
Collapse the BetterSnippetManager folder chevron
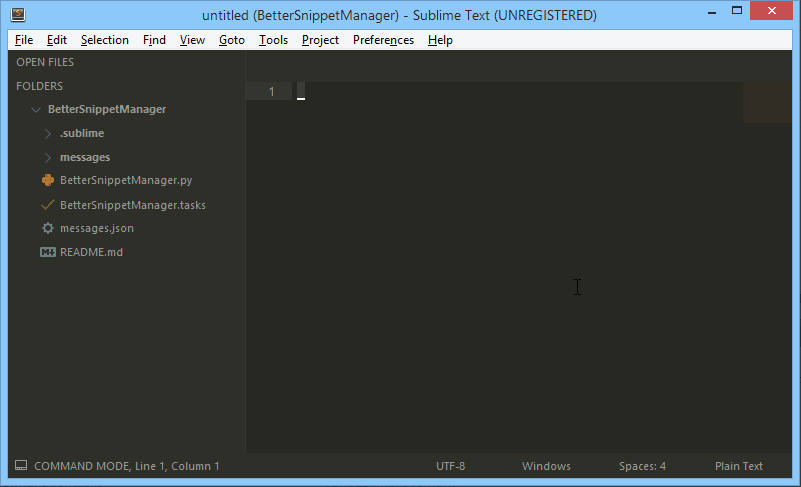[36, 109]
